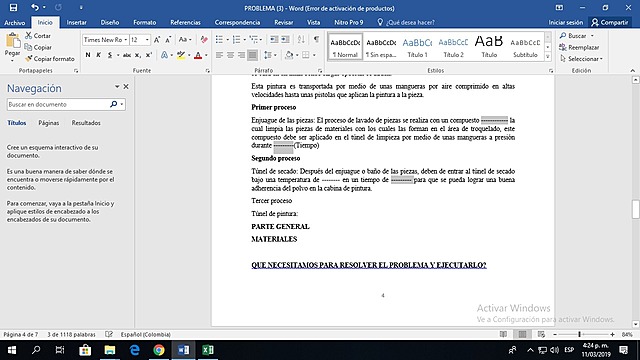
Task: Click the Excel icon in taskbar
Action: coord(208,350)
